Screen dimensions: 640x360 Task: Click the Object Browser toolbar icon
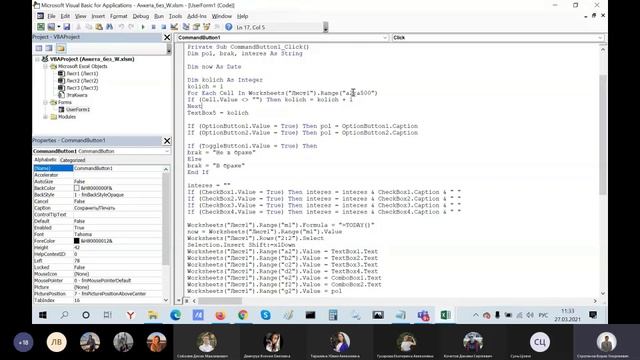(x=207, y=27)
